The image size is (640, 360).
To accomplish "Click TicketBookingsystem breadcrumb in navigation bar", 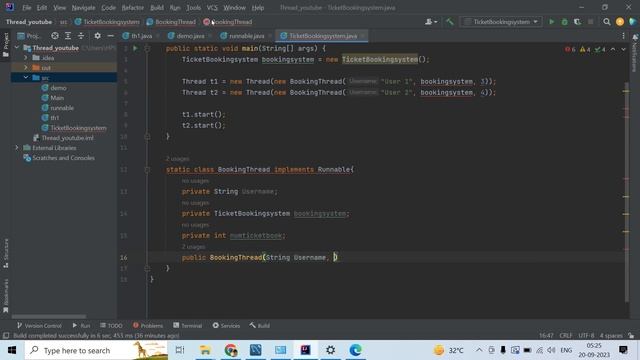I will click(x=107, y=22).
